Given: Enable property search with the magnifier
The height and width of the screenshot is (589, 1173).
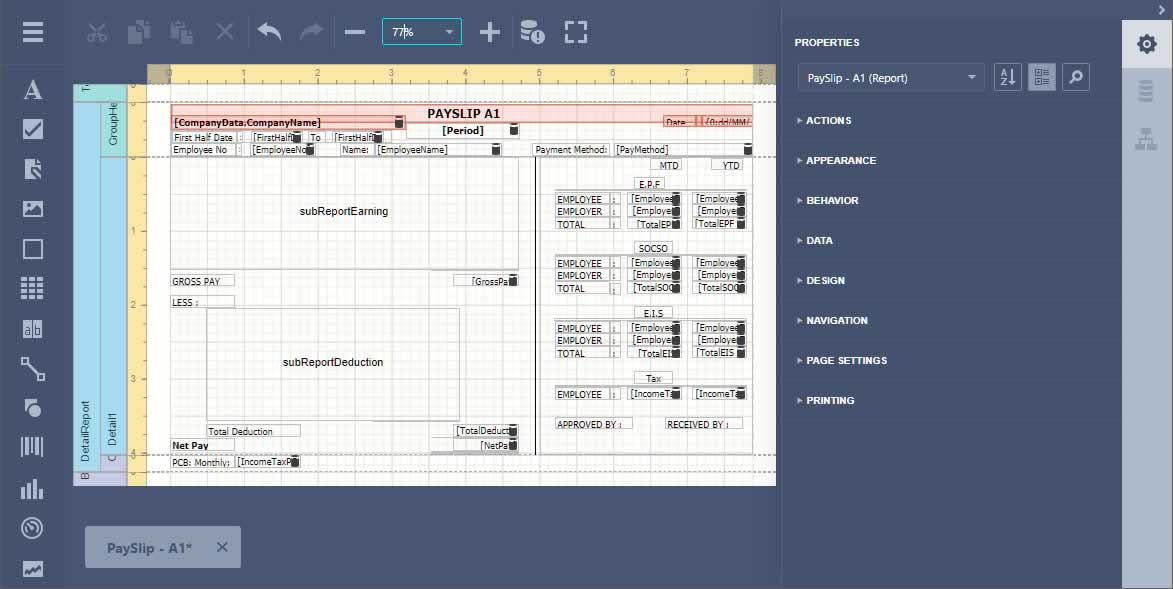Looking at the screenshot, I should point(1075,76).
